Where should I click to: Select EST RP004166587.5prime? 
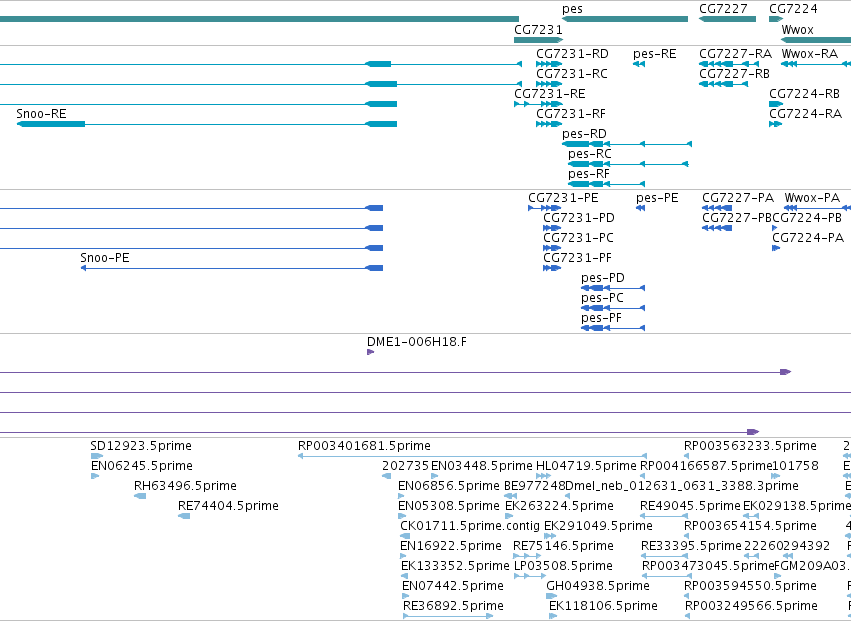tap(643, 476)
